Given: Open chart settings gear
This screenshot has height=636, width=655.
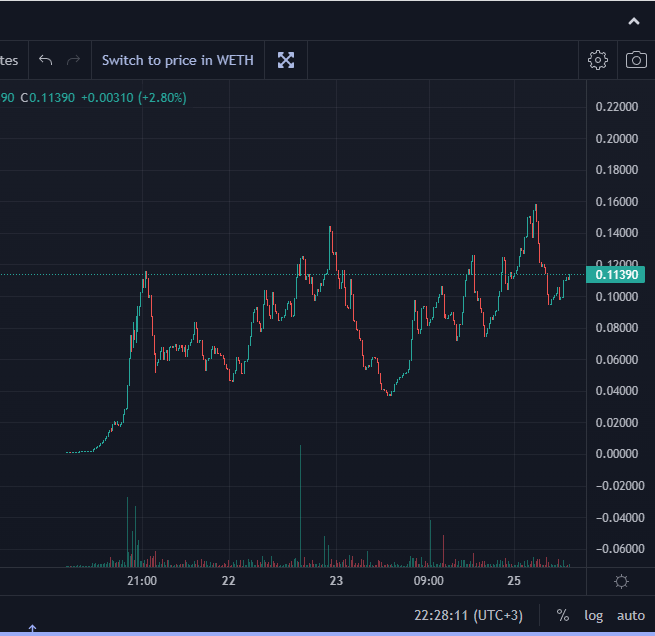Looking at the screenshot, I should coord(598,61).
